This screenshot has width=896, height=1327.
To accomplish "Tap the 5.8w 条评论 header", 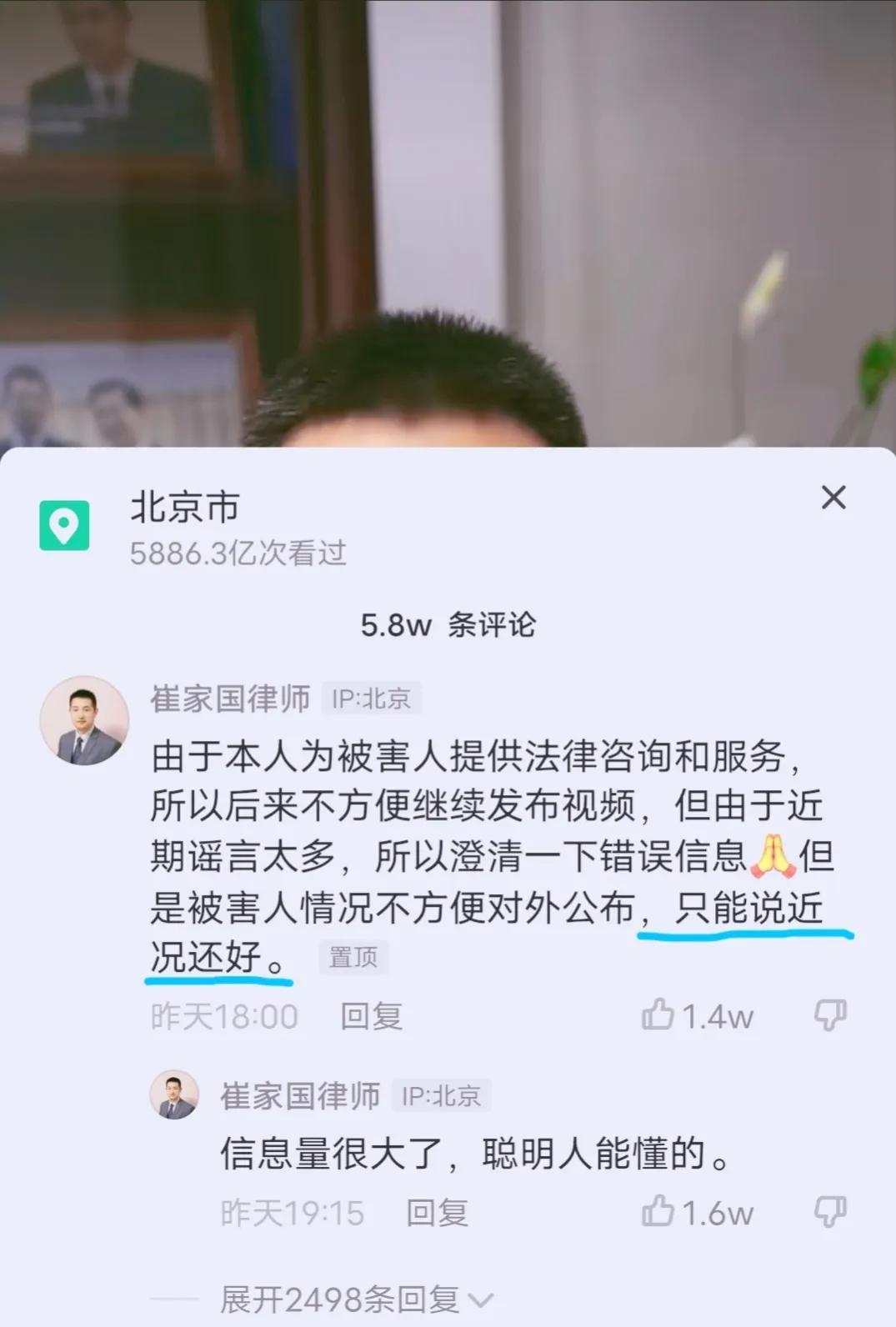I will click(448, 624).
